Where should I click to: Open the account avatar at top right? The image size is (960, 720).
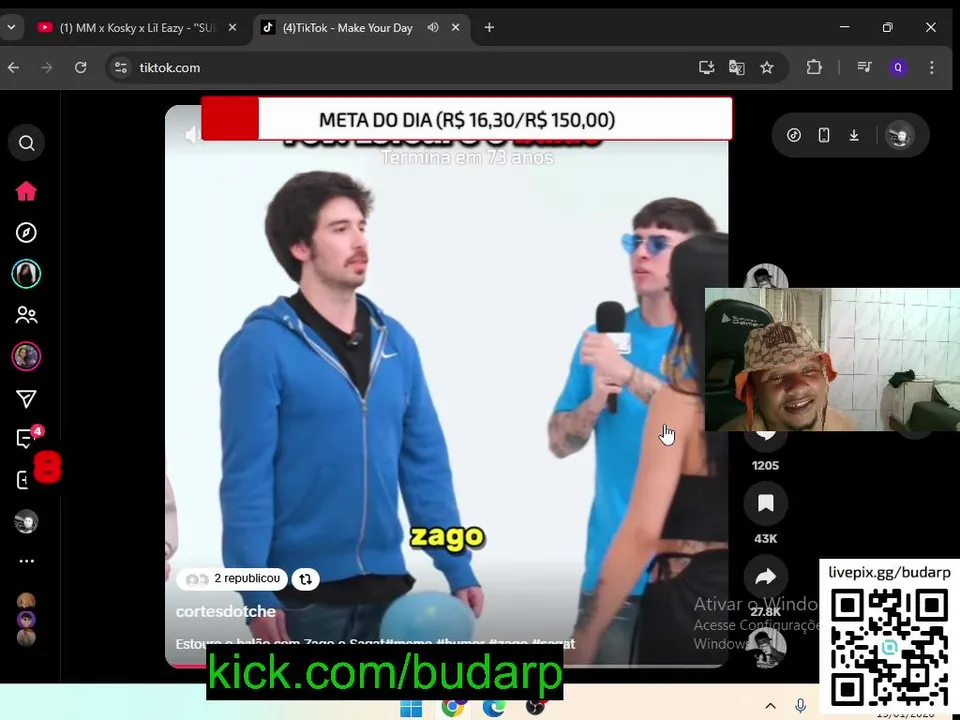pyautogui.click(x=899, y=135)
